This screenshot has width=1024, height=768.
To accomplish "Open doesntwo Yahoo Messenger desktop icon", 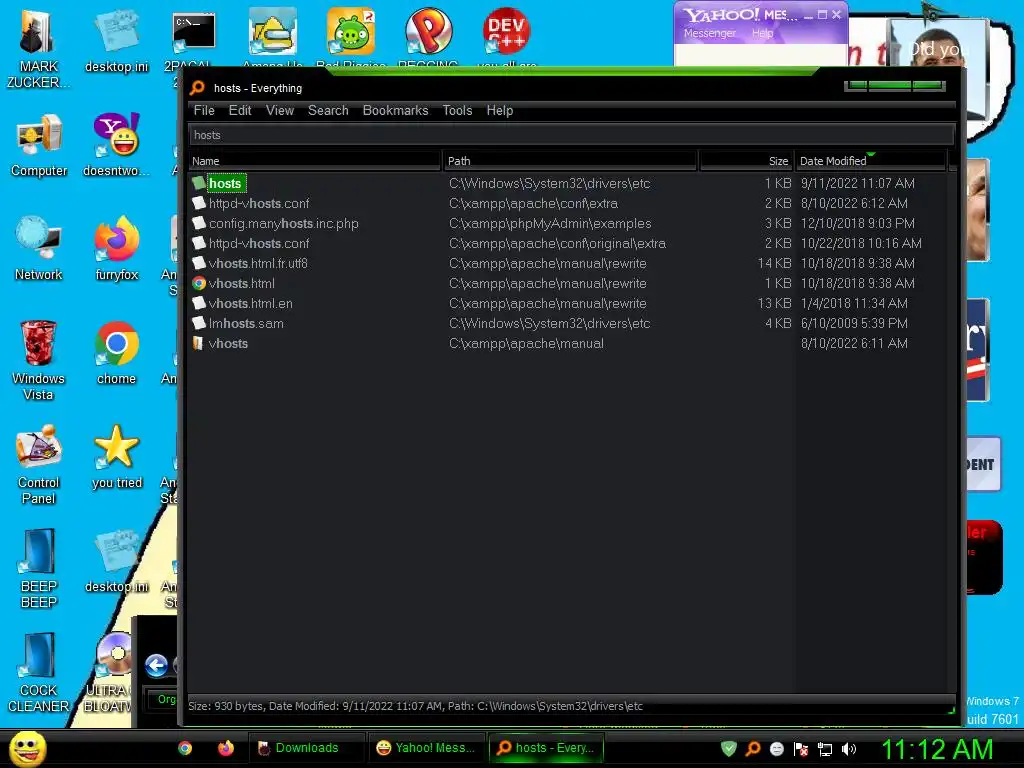I will click(116, 146).
